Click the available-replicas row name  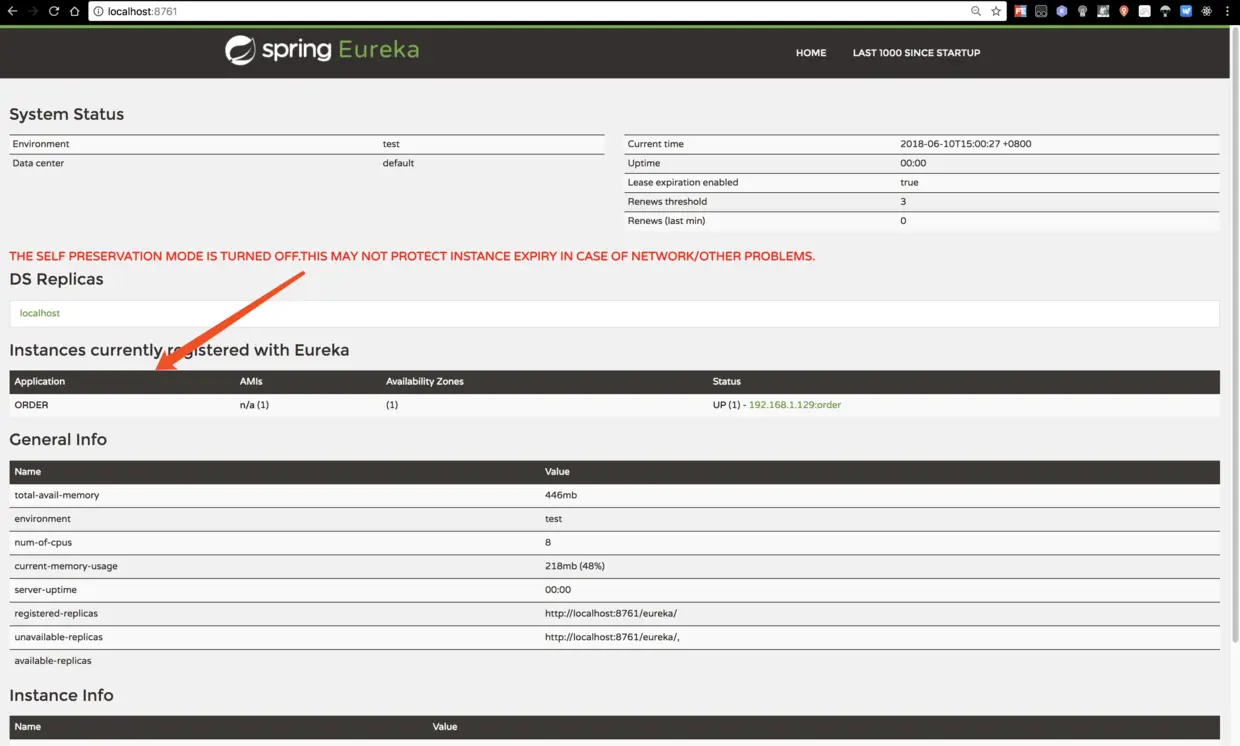pos(53,661)
